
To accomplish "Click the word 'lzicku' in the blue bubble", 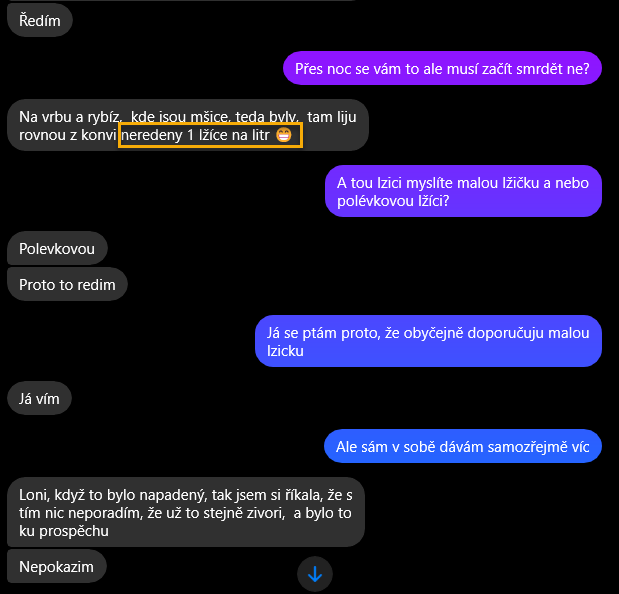I will pyautogui.click(x=285, y=351).
